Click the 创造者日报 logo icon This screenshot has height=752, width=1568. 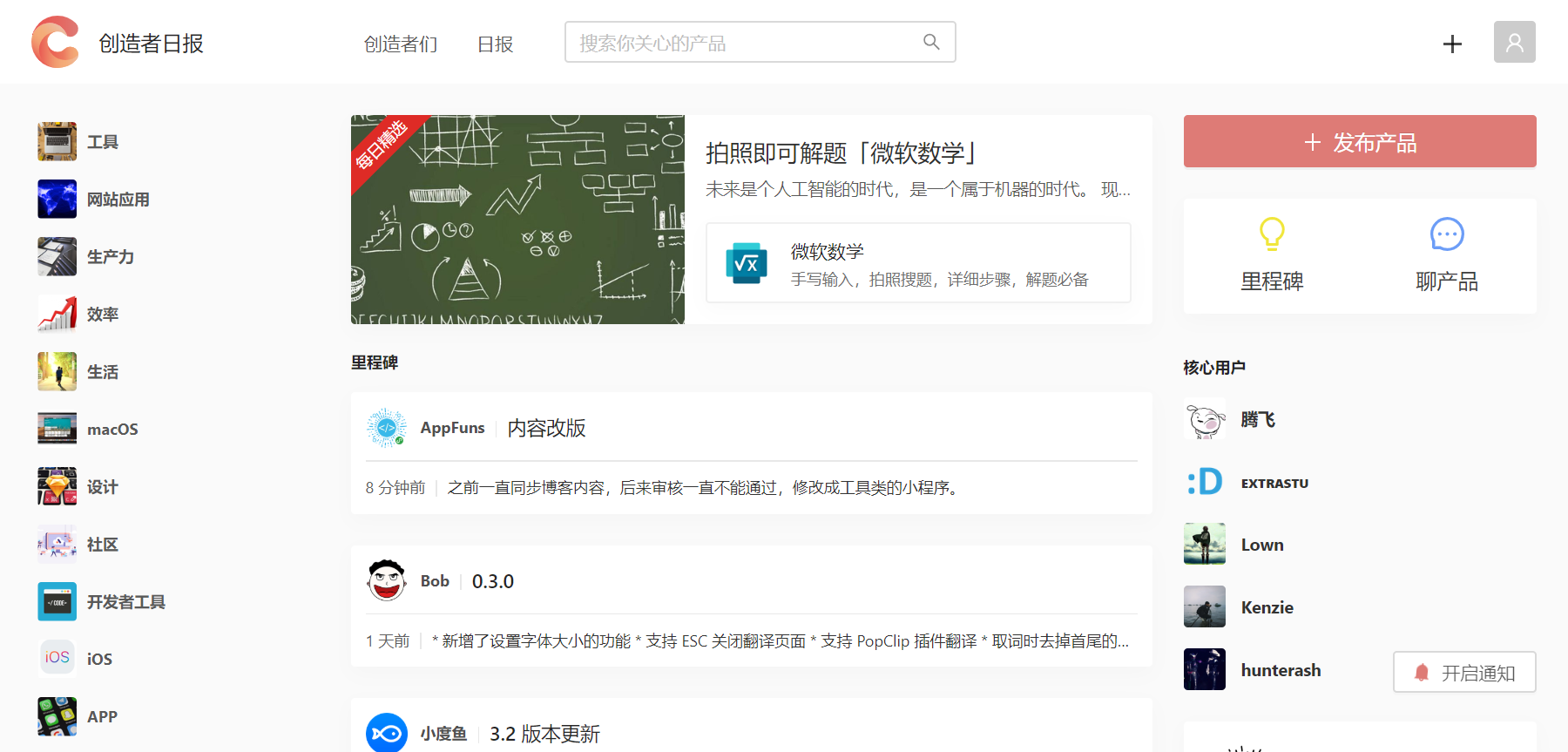point(56,42)
